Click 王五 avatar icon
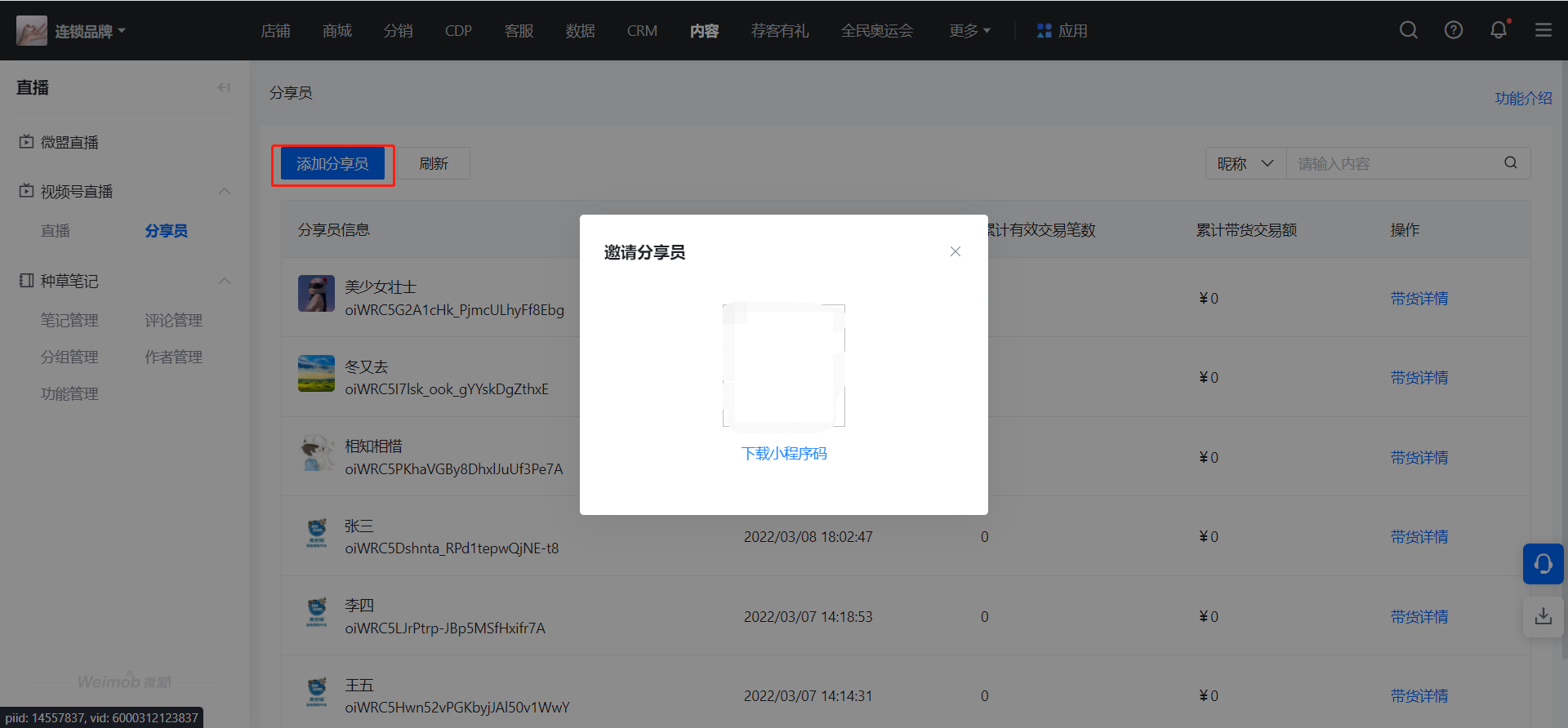Viewport: 1568px width, 728px height. coord(316,692)
